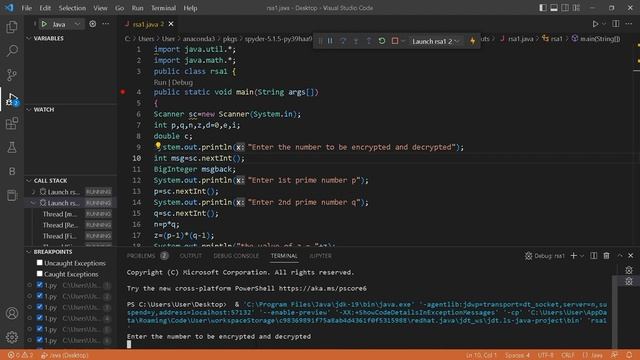Open editor more actions ellipsis

pos(629,24)
